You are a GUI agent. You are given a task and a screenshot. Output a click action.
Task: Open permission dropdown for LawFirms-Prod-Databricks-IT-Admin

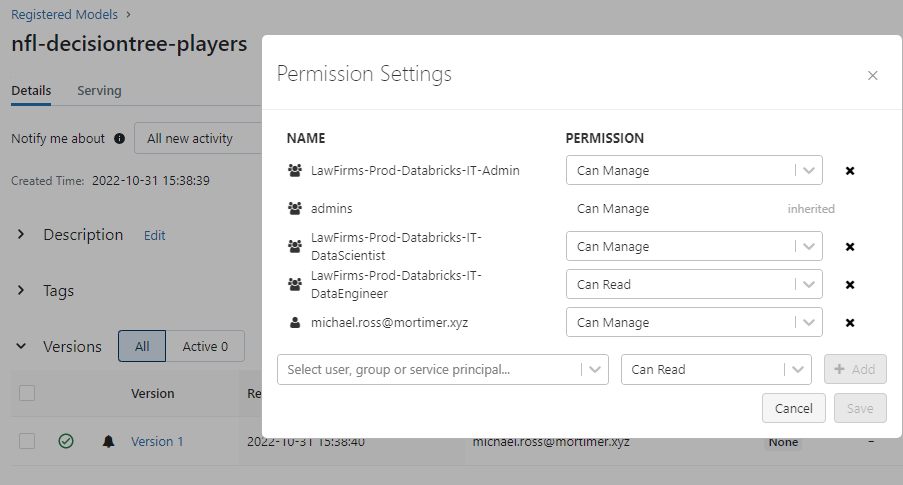click(x=694, y=170)
